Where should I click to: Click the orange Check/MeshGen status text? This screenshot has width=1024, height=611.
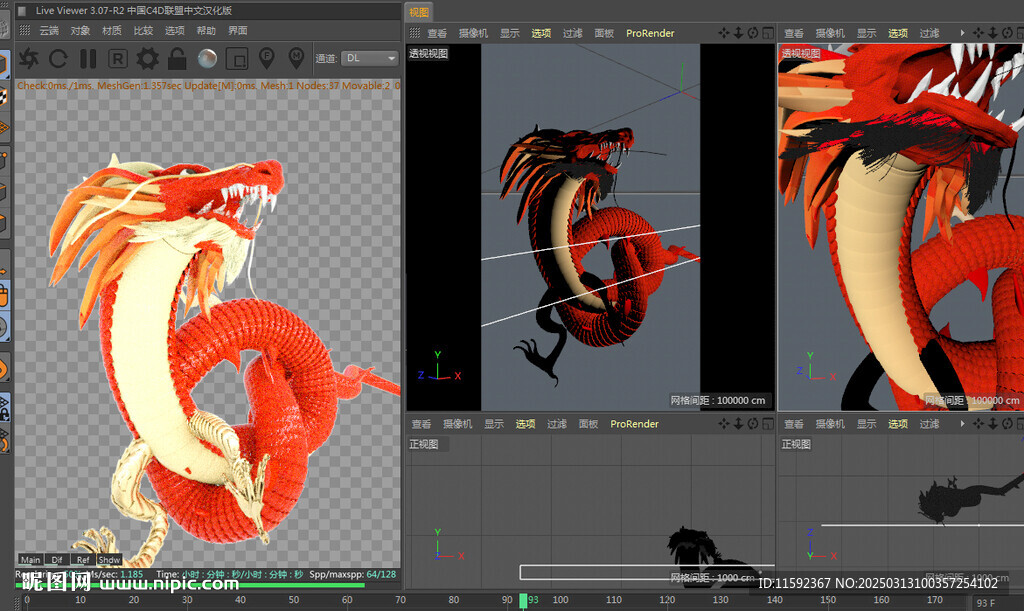pos(208,86)
